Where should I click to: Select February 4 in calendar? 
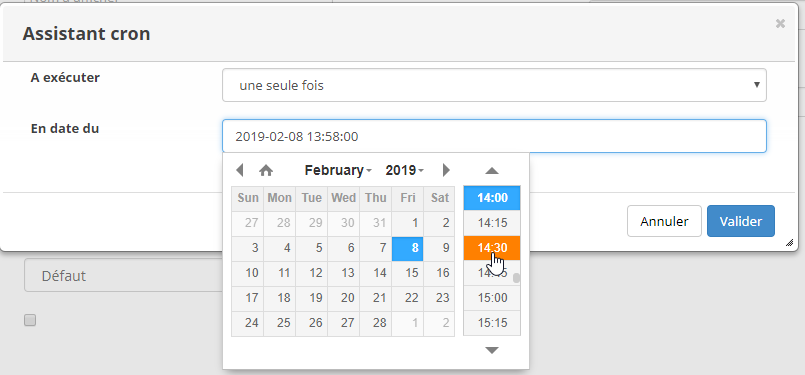(280, 249)
